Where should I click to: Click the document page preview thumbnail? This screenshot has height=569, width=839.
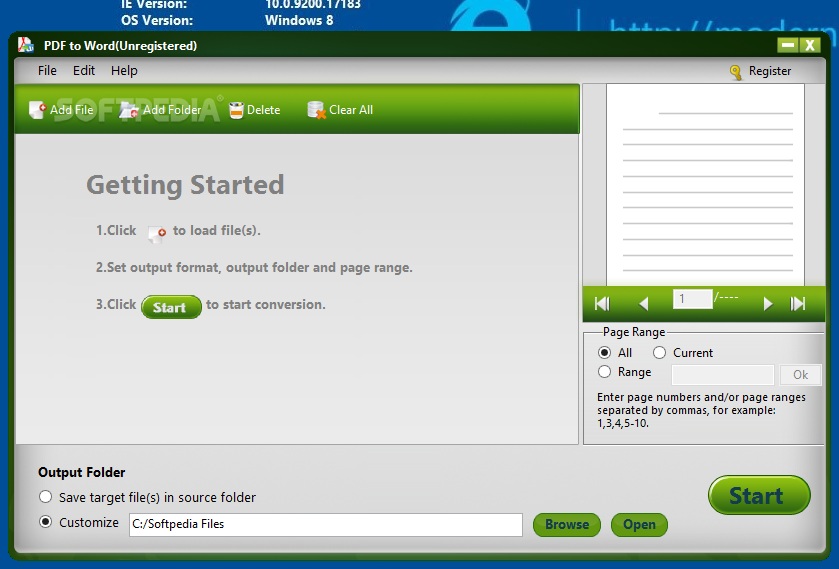pos(705,185)
